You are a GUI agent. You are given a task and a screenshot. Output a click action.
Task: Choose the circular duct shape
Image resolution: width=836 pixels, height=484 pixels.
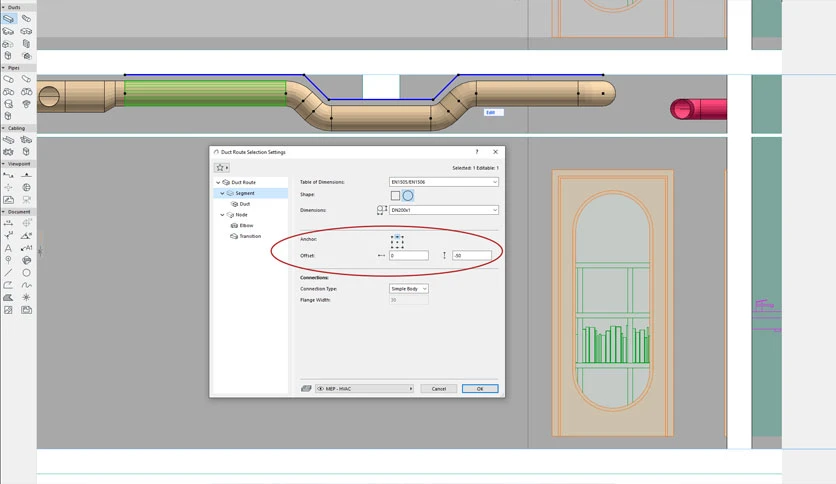pyautogui.click(x=408, y=196)
